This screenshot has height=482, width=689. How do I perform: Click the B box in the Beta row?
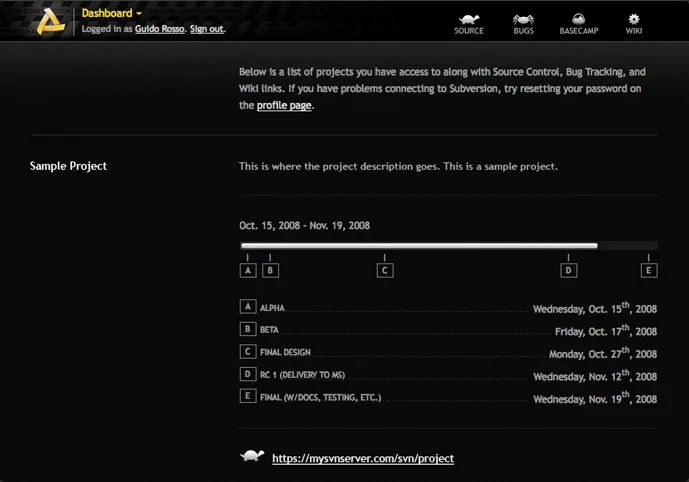(x=248, y=329)
